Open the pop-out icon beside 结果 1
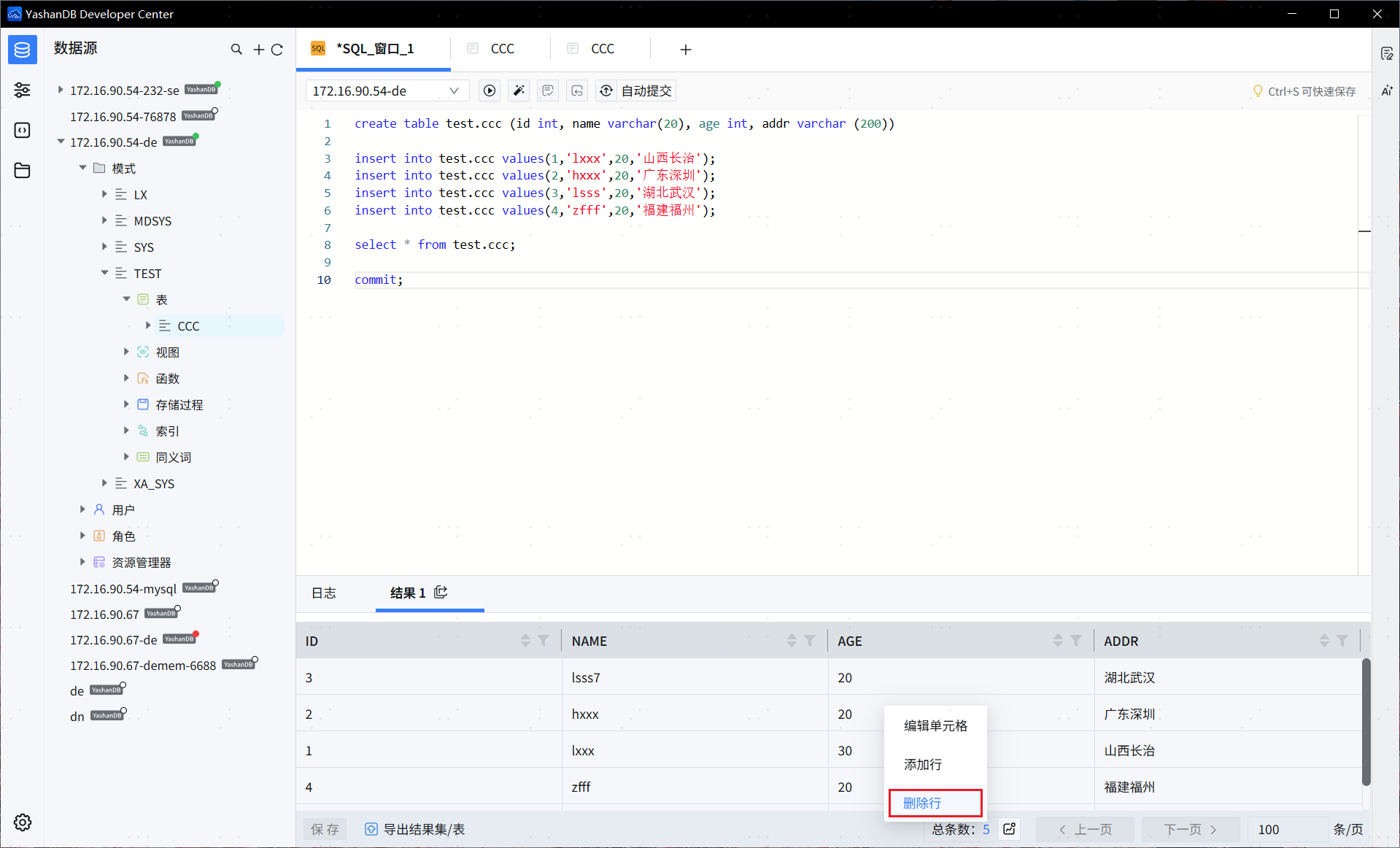 click(441, 592)
